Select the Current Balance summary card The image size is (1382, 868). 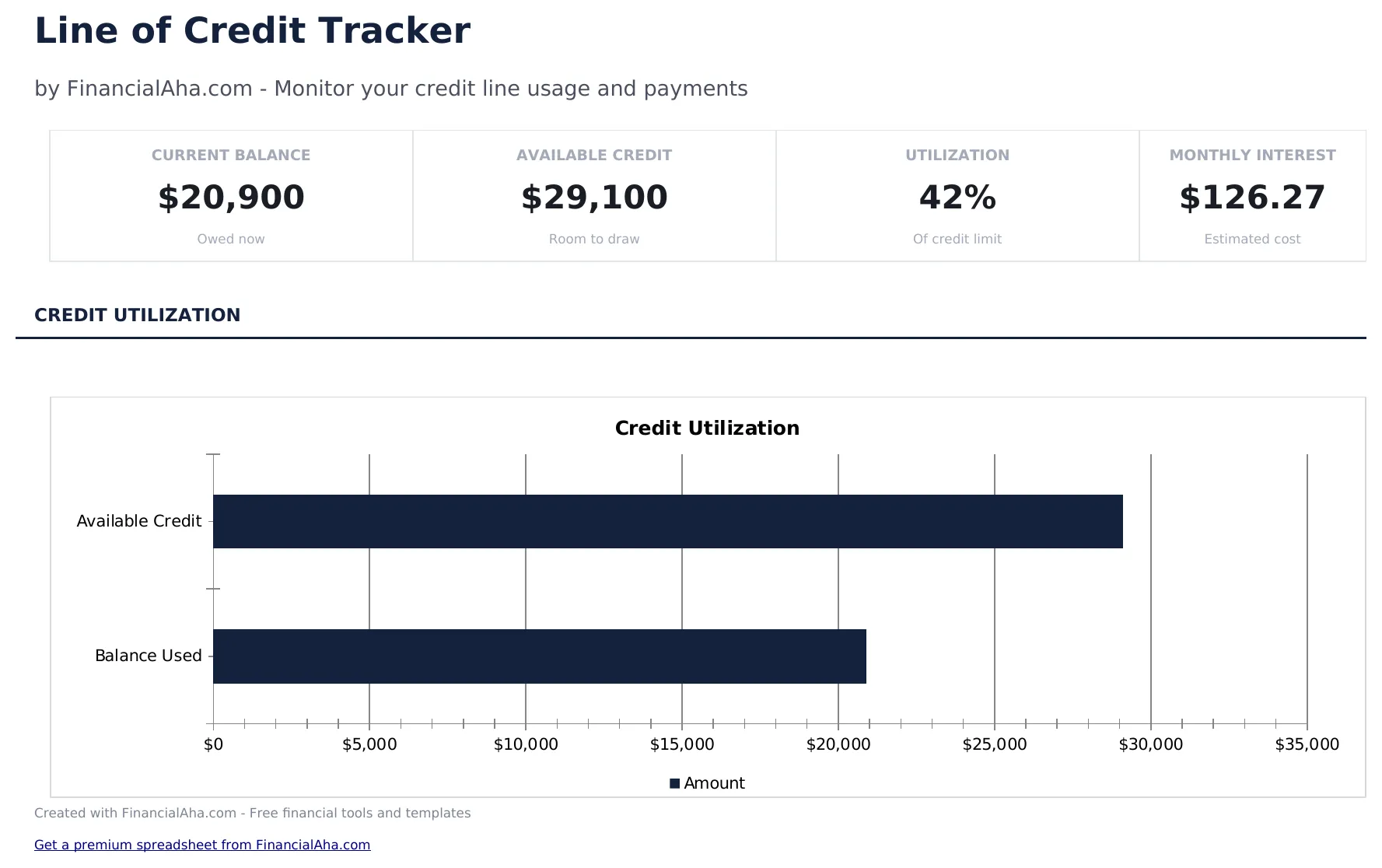click(230, 195)
